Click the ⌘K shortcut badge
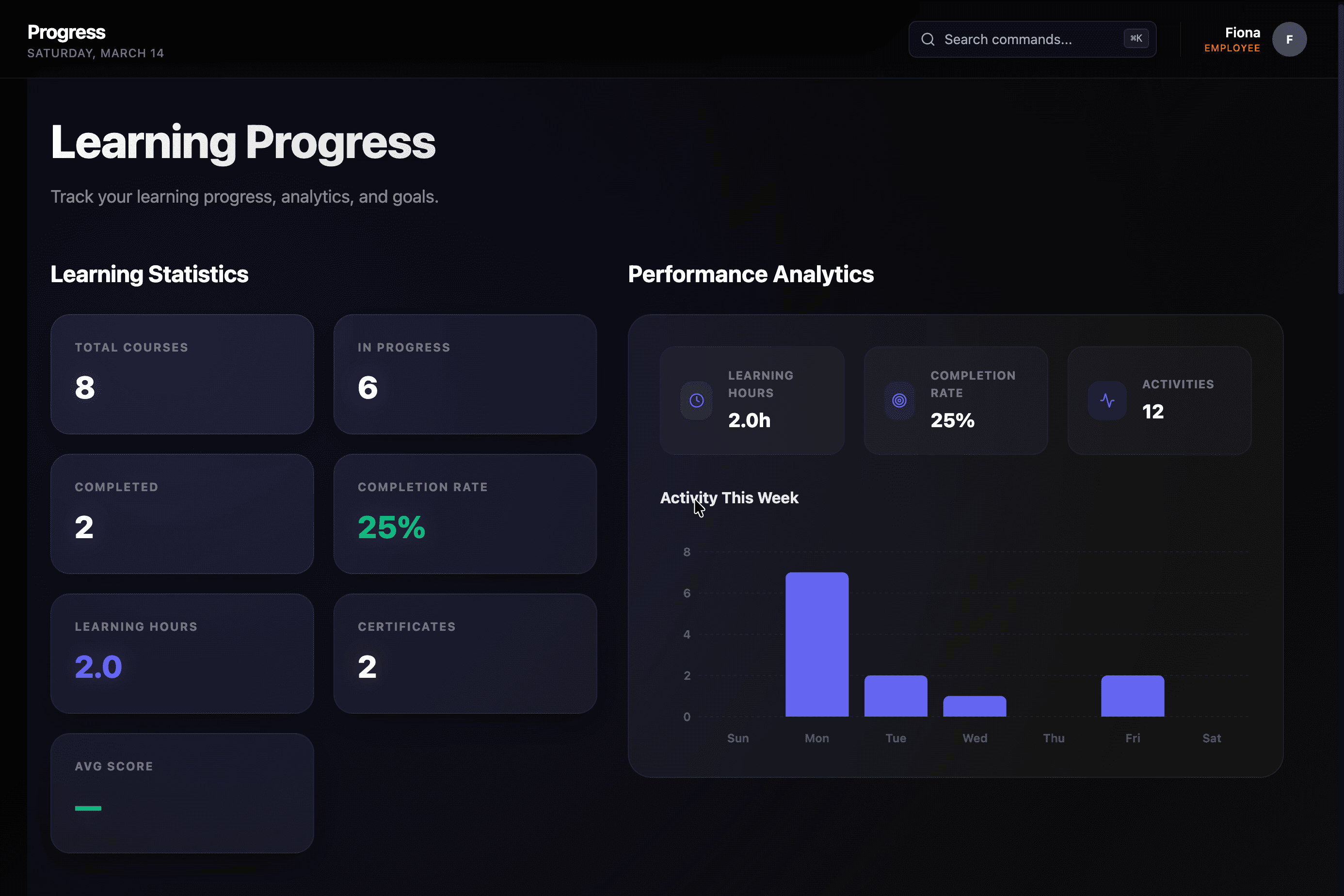This screenshot has height=896, width=1344. [1136, 38]
